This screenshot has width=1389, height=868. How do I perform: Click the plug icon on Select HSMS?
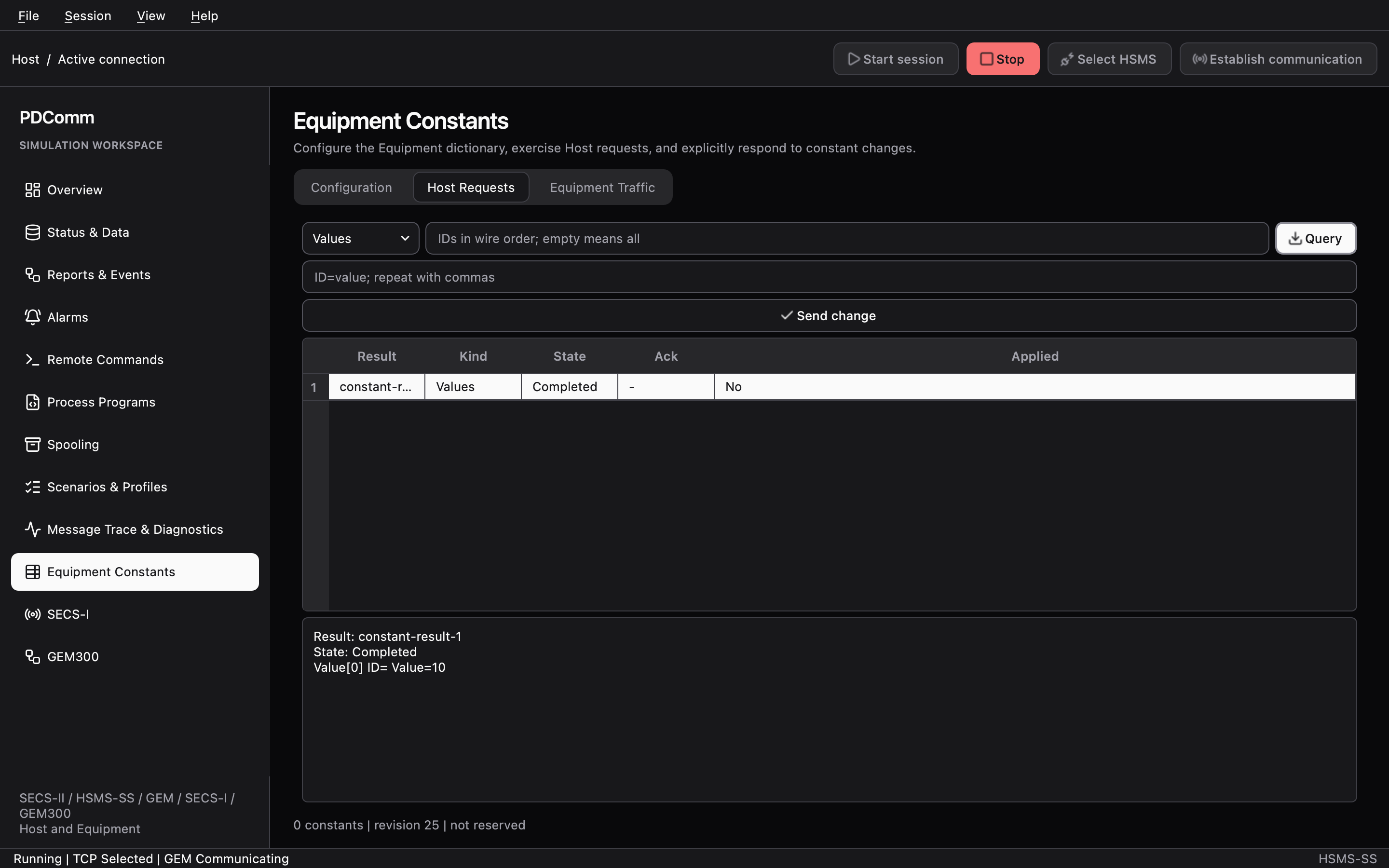[x=1067, y=59]
